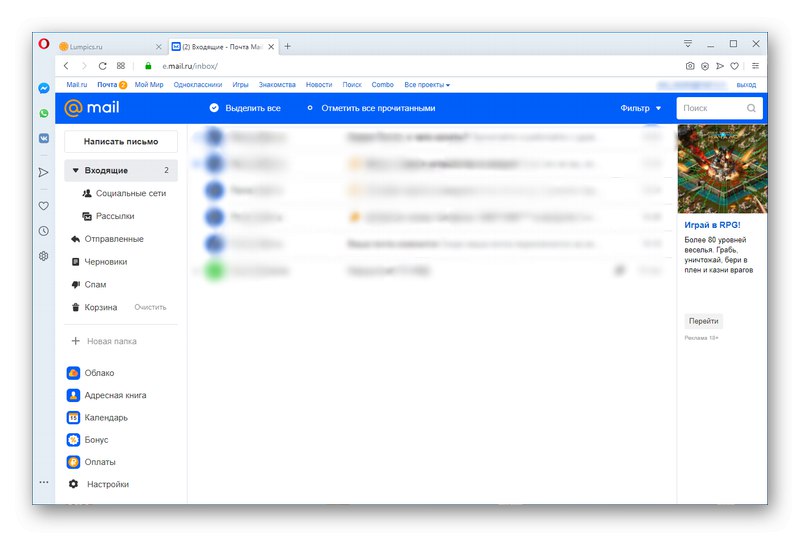Open Адресная книга contacts
Screen dimensions: 800x537
point(106,395)
